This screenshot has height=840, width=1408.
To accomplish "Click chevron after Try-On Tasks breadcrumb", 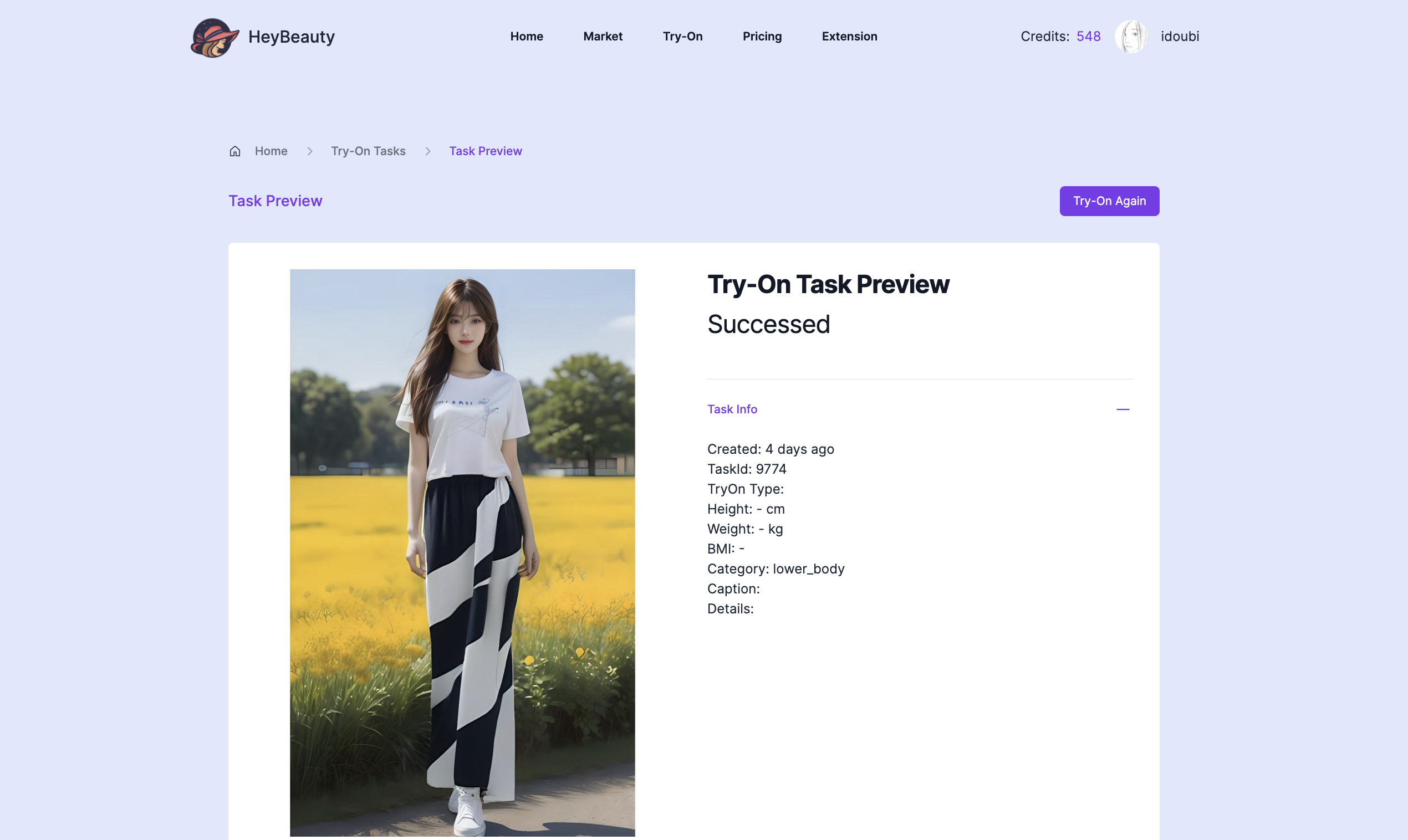I will (428, 151).
